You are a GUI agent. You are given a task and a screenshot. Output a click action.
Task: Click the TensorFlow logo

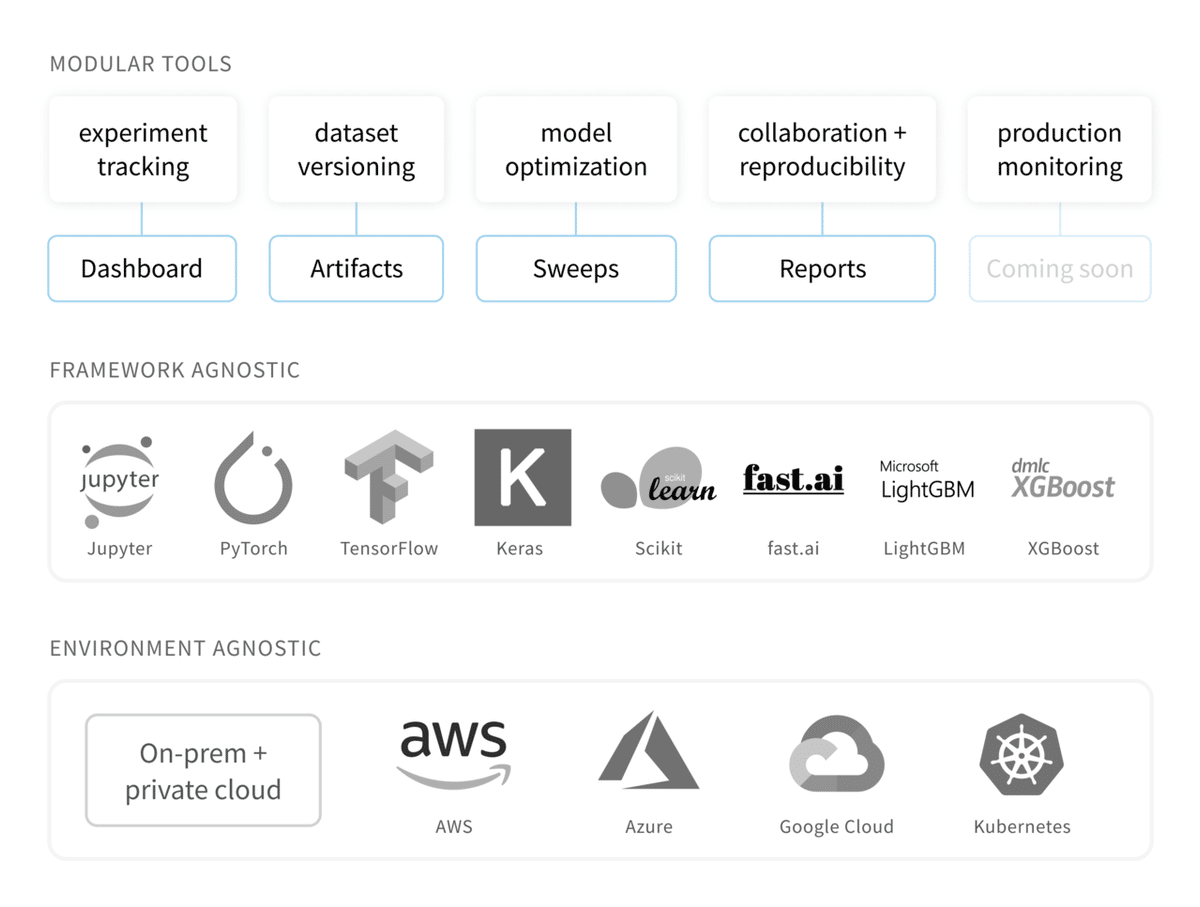(388, 477)
